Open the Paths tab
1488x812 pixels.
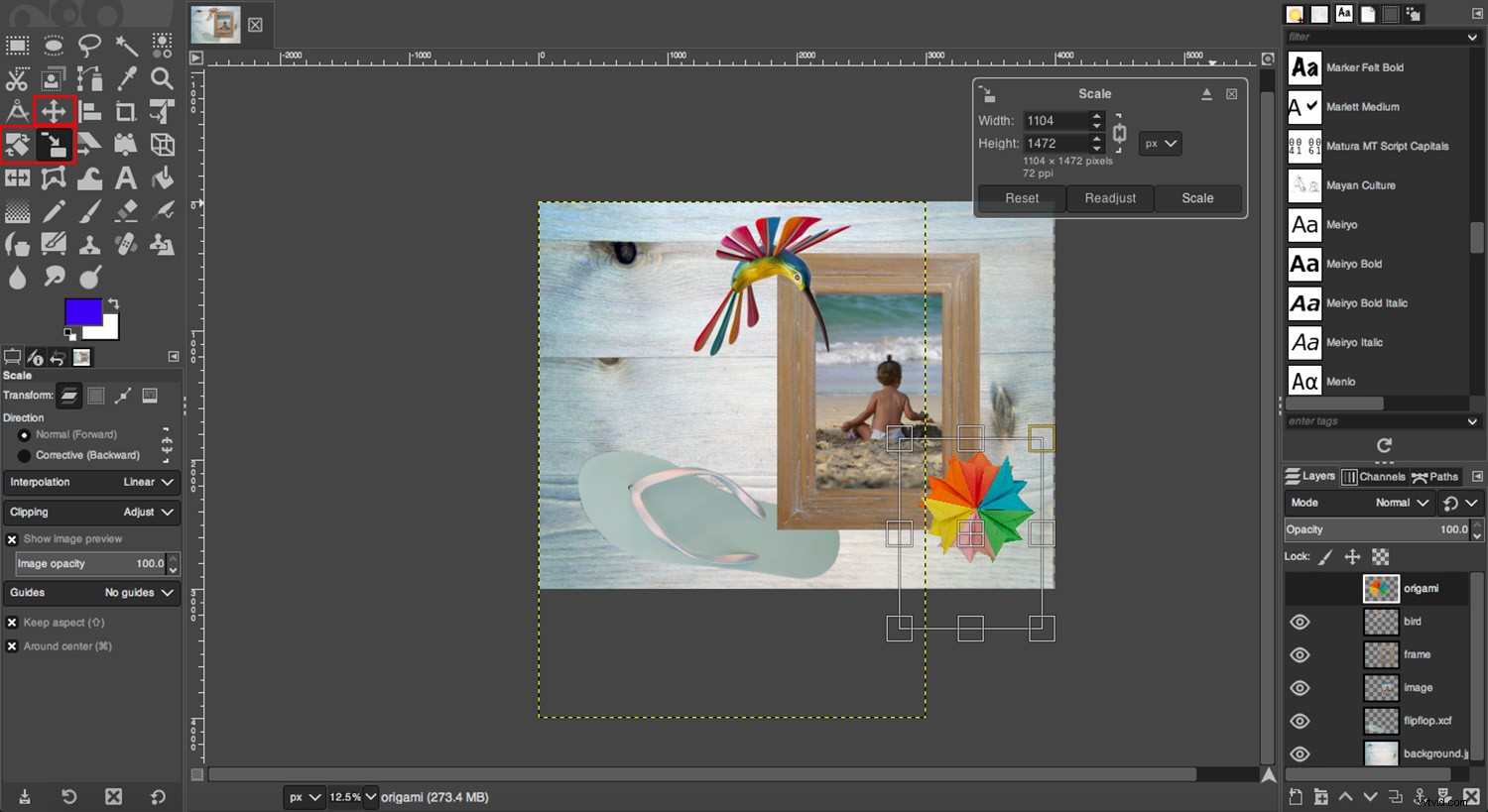pos(1435,477)
